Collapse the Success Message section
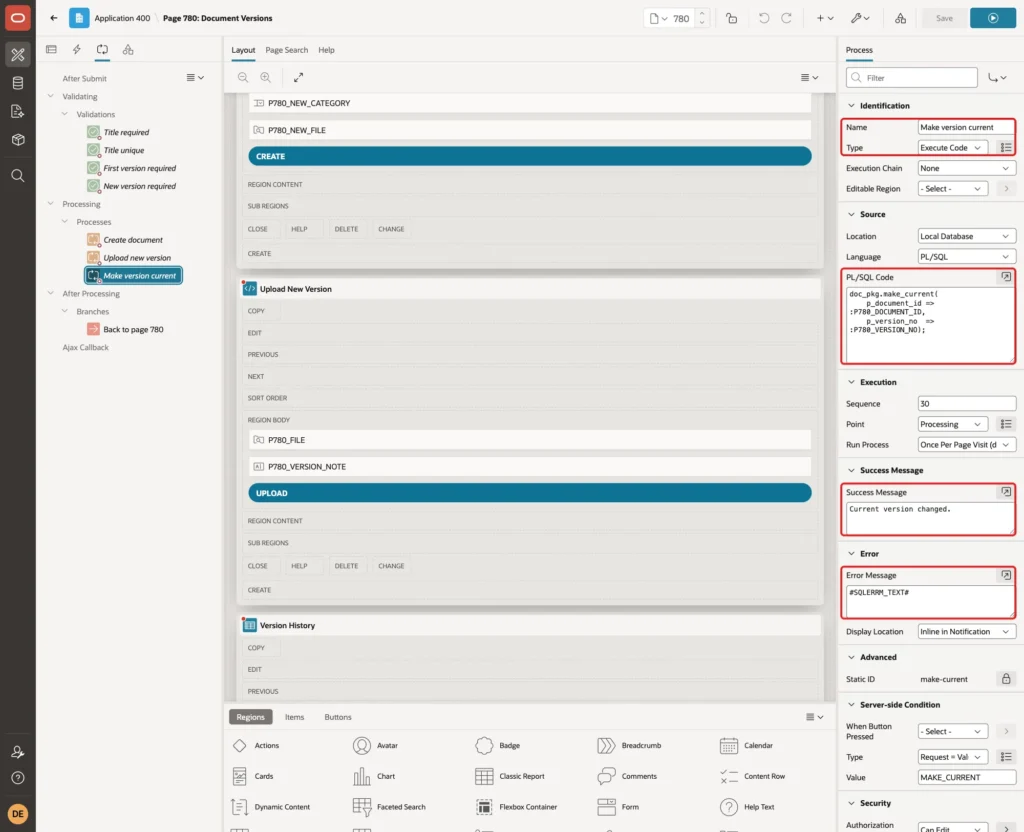The width and height of the screenshot is (1024, 832). (851, 470)
